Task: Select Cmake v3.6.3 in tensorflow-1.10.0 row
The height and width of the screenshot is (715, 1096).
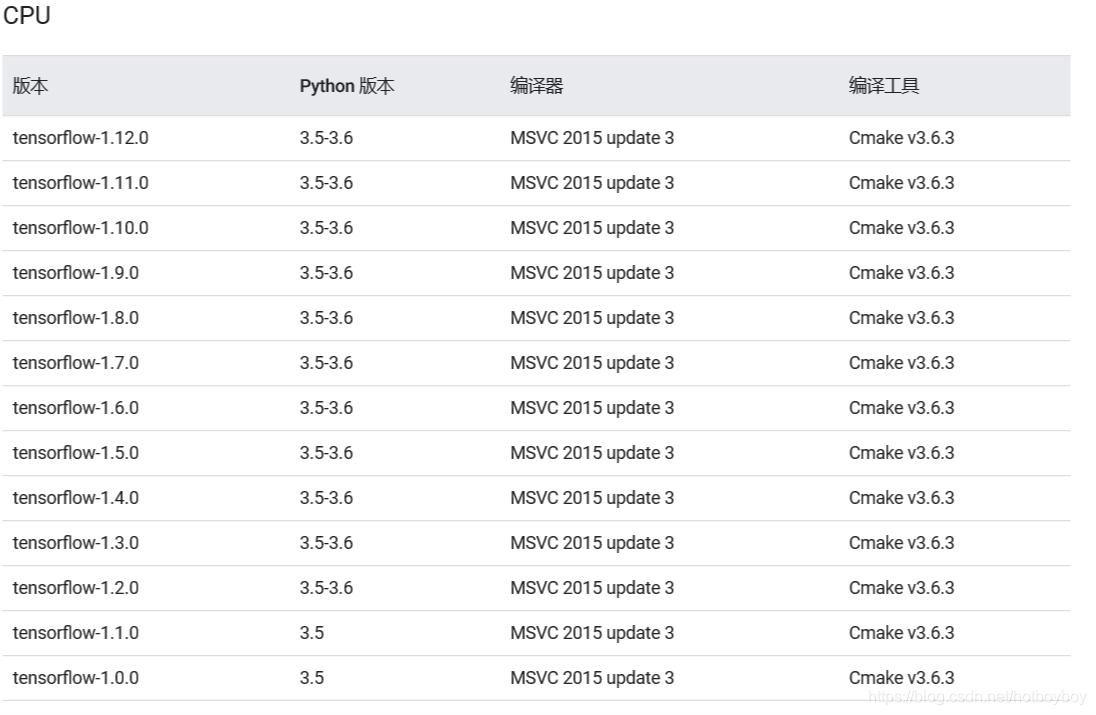Action: (902, 228)
